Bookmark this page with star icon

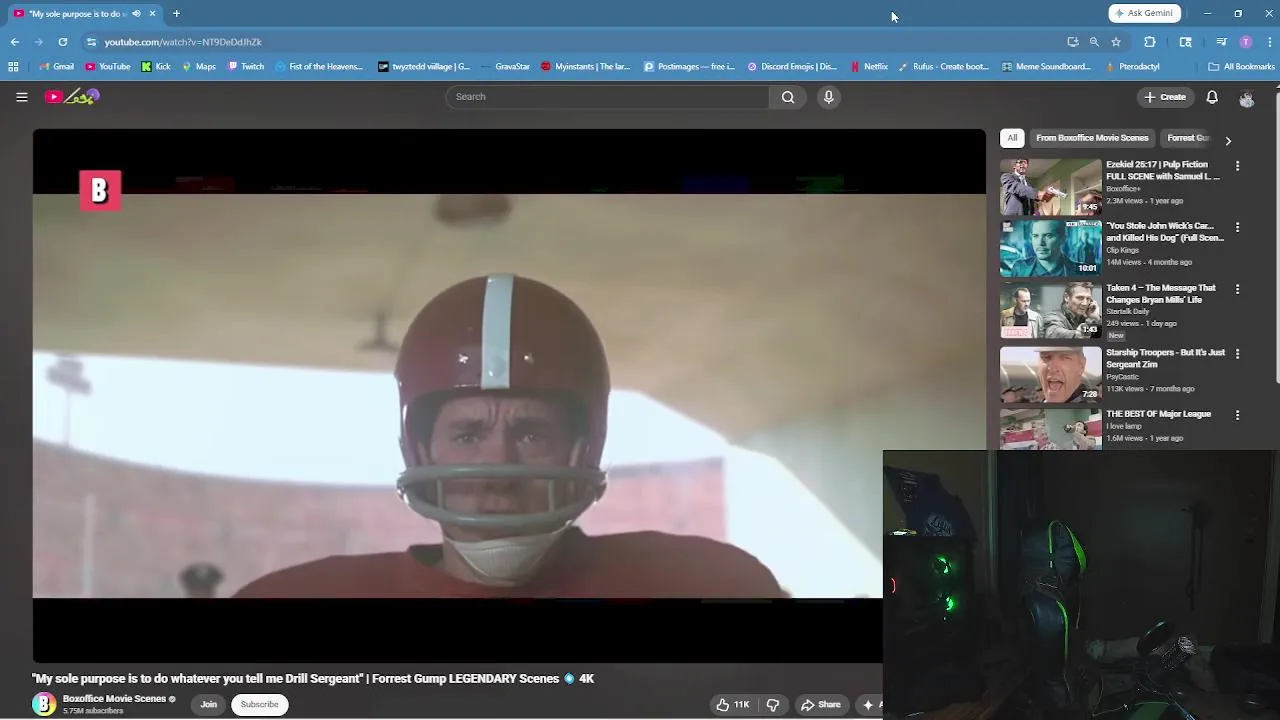click(1116, 42)
